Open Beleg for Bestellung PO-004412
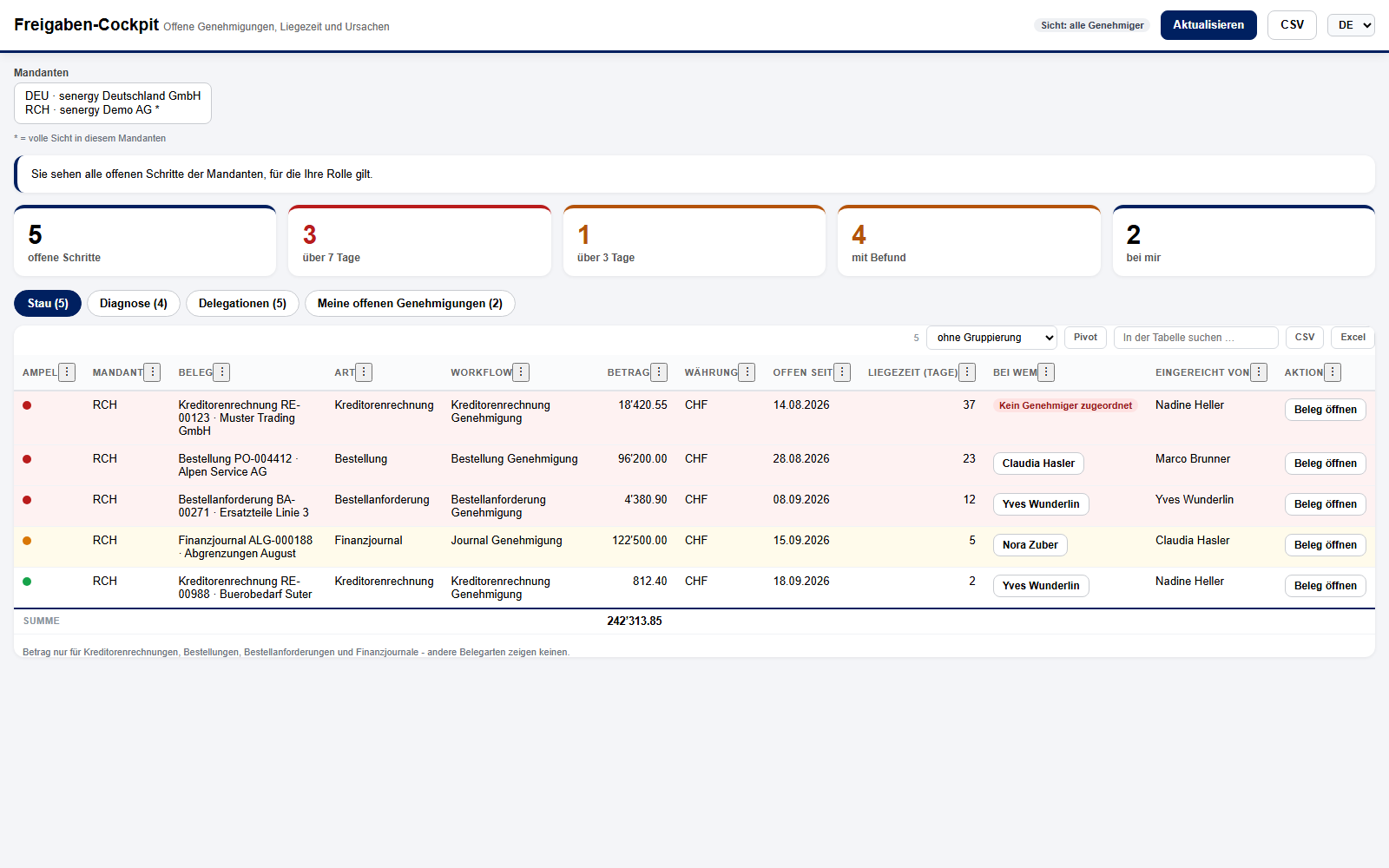1389x868 pixels. (x=1325, y=464)
